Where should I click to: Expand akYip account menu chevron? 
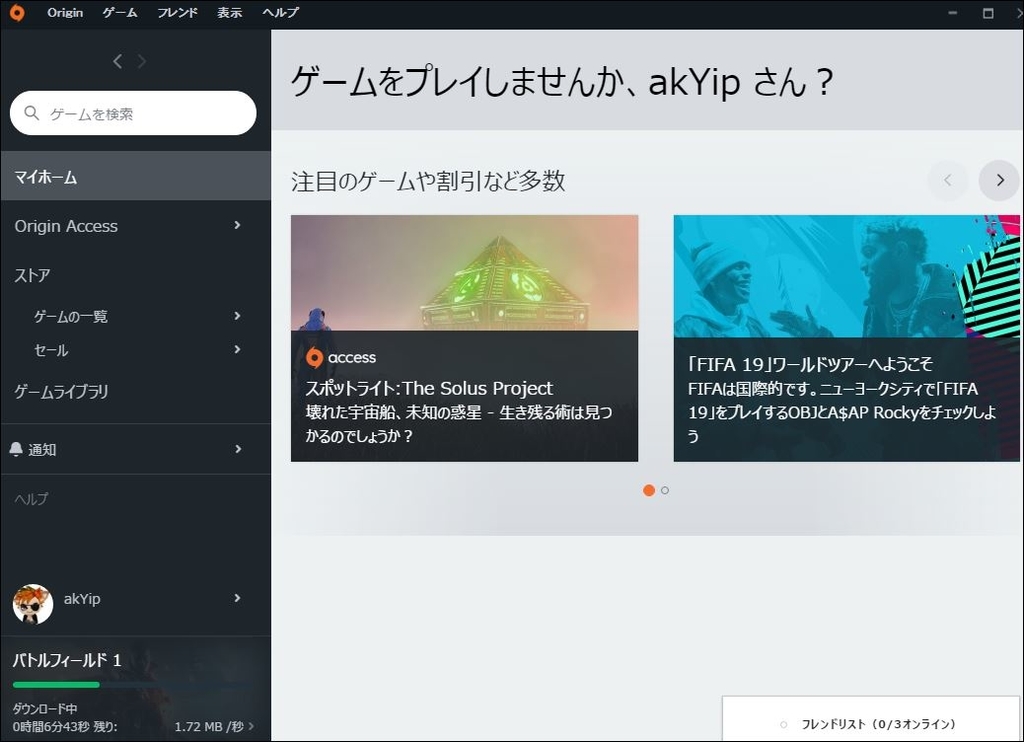237,598
